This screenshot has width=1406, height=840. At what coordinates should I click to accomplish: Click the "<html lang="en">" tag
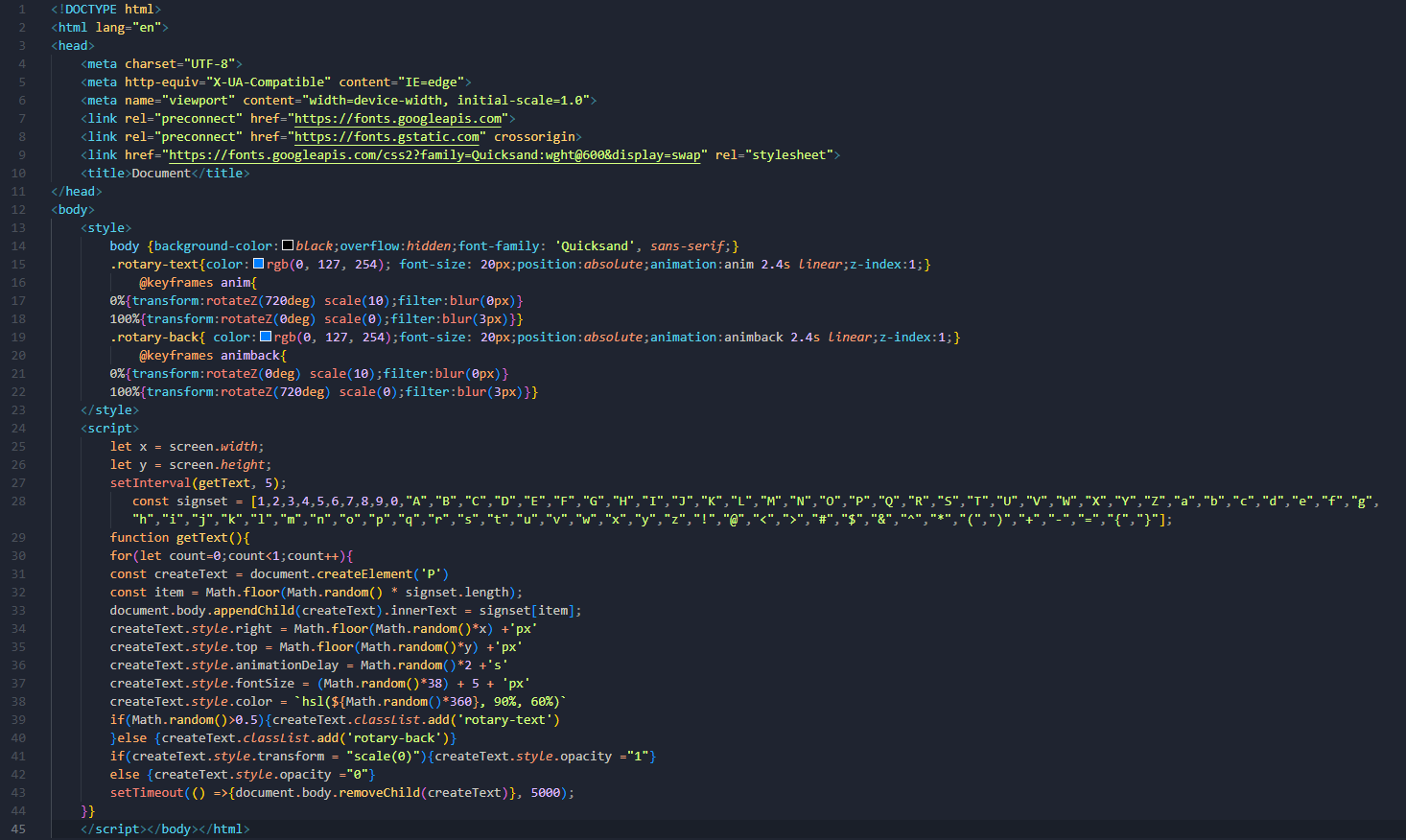[x=110, y=28]
